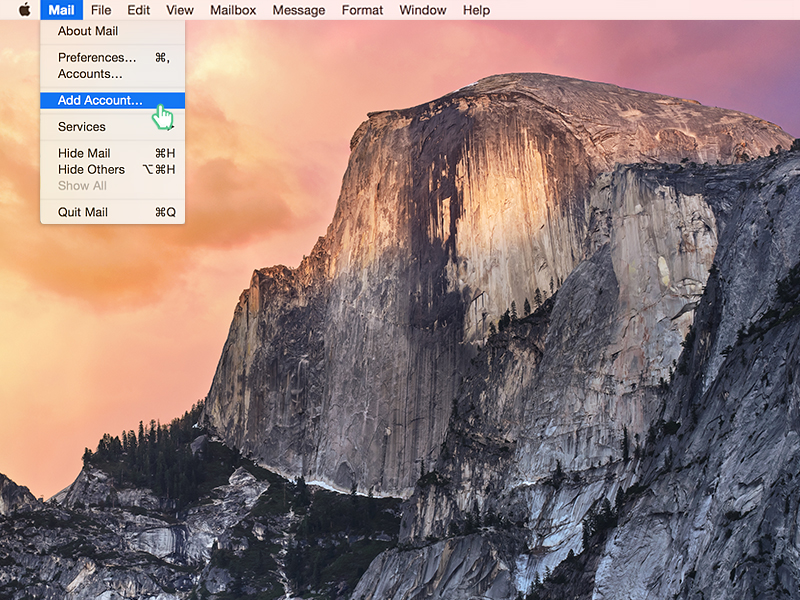Select Accounts… in the Mail menu
800x600 pixels.
(x=113, y=74)
